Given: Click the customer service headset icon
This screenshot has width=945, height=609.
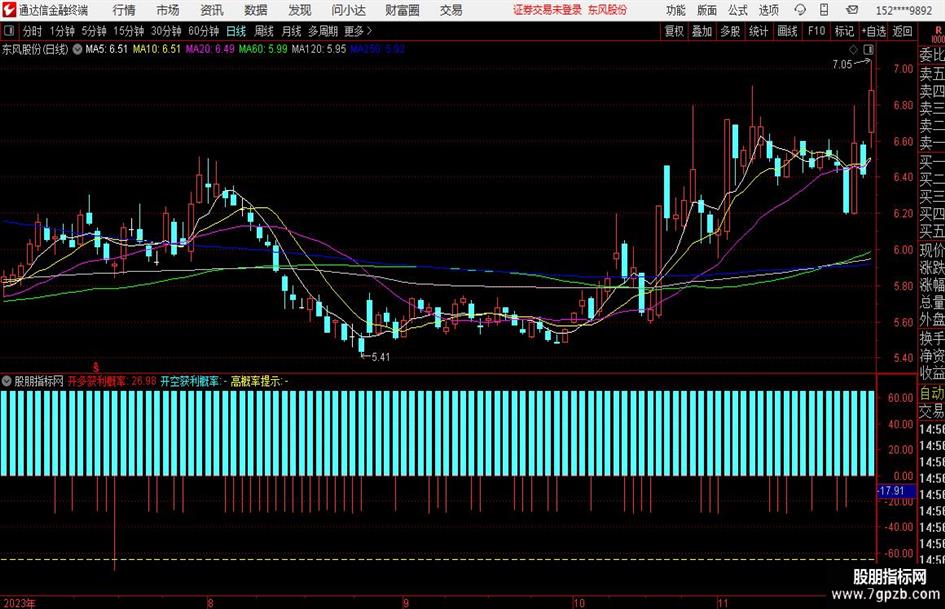Looking at the screenshot, I should click(800, 10).
